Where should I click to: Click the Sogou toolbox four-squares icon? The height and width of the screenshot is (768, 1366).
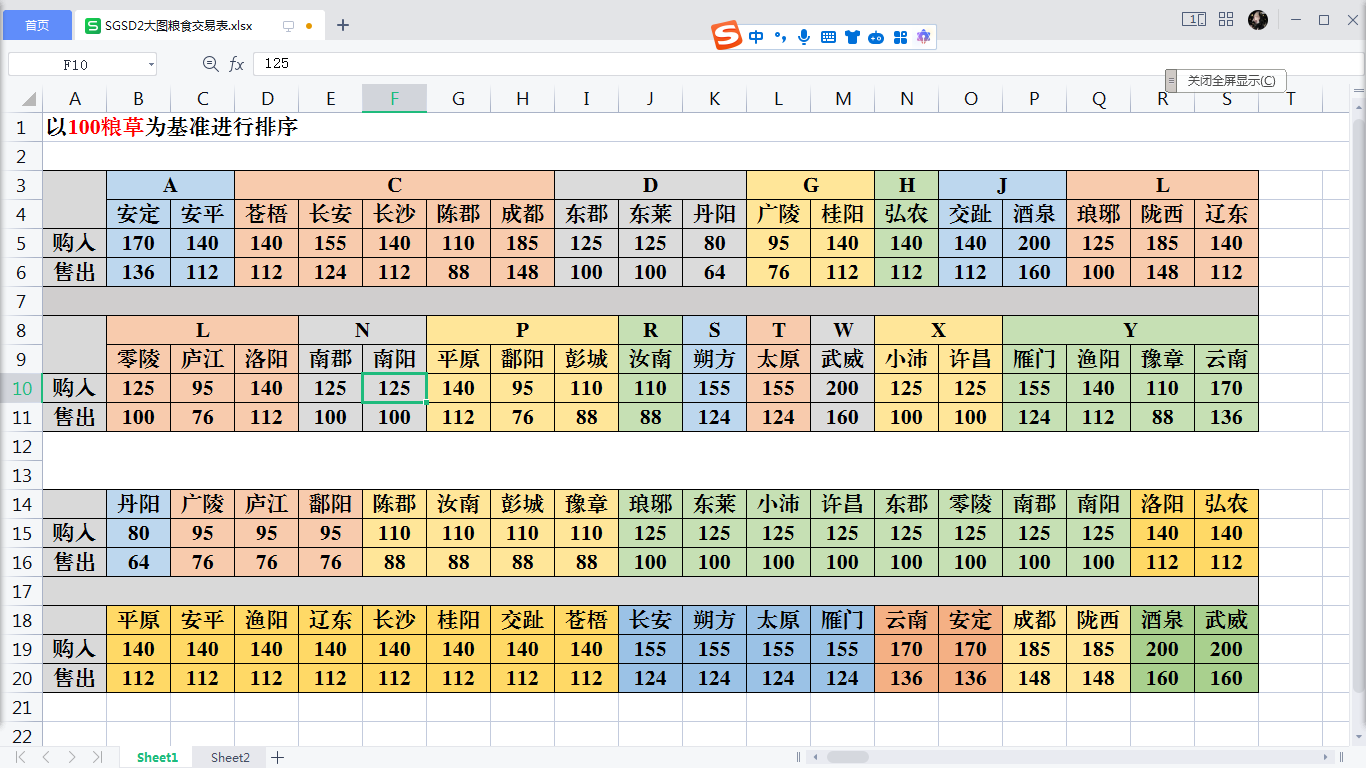point(900,37)
